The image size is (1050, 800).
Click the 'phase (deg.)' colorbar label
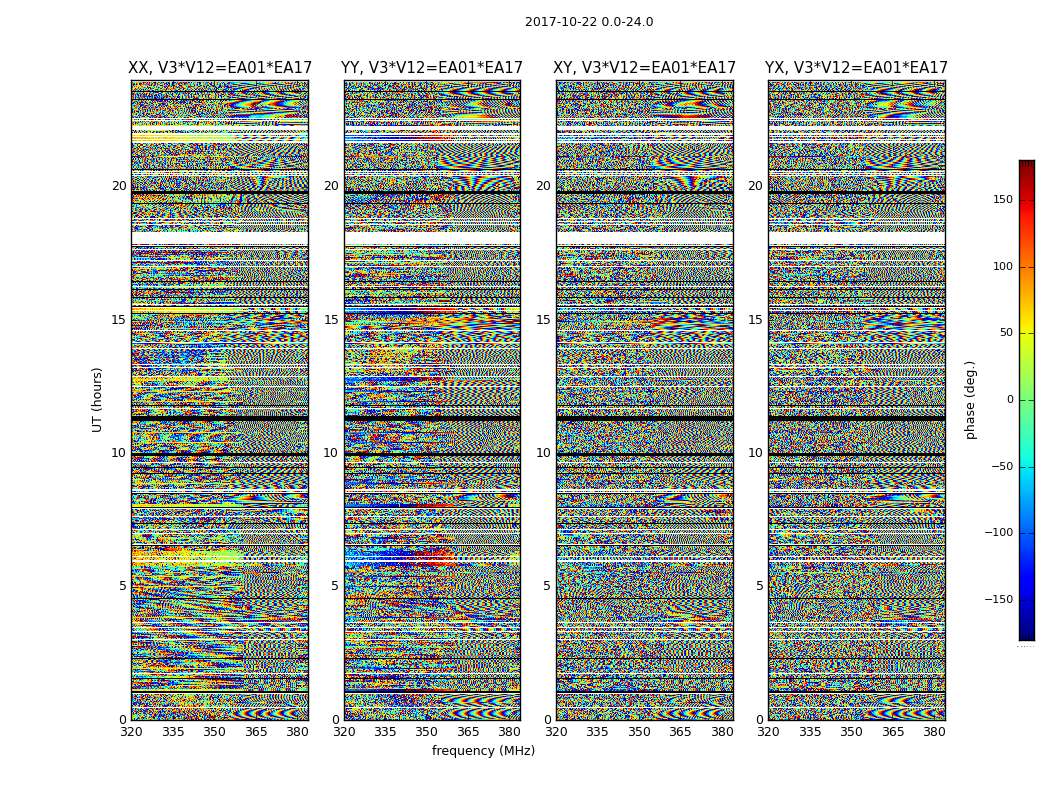(970, 400)
